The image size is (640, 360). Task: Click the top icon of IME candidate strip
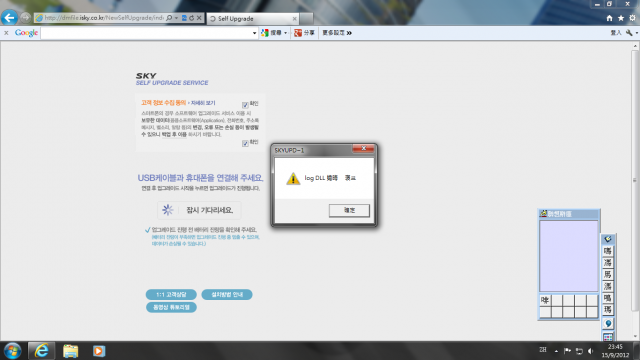(608, 239)
